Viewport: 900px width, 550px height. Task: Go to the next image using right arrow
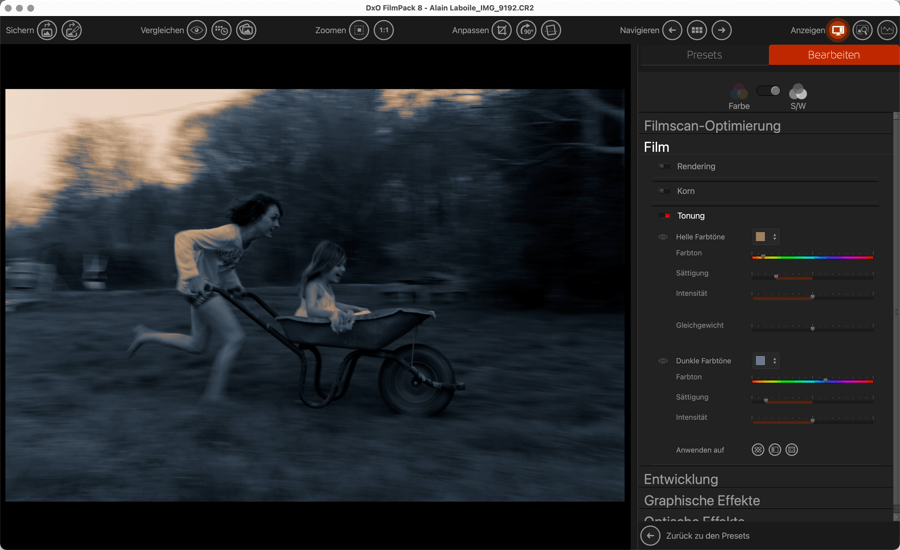pos(722,31)
